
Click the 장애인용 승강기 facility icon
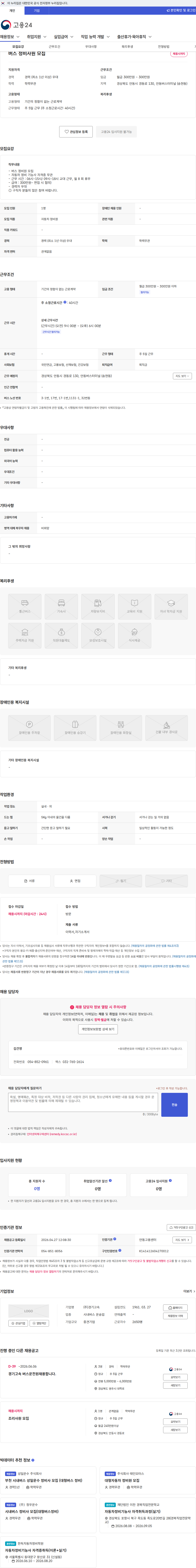pos(75,728)
